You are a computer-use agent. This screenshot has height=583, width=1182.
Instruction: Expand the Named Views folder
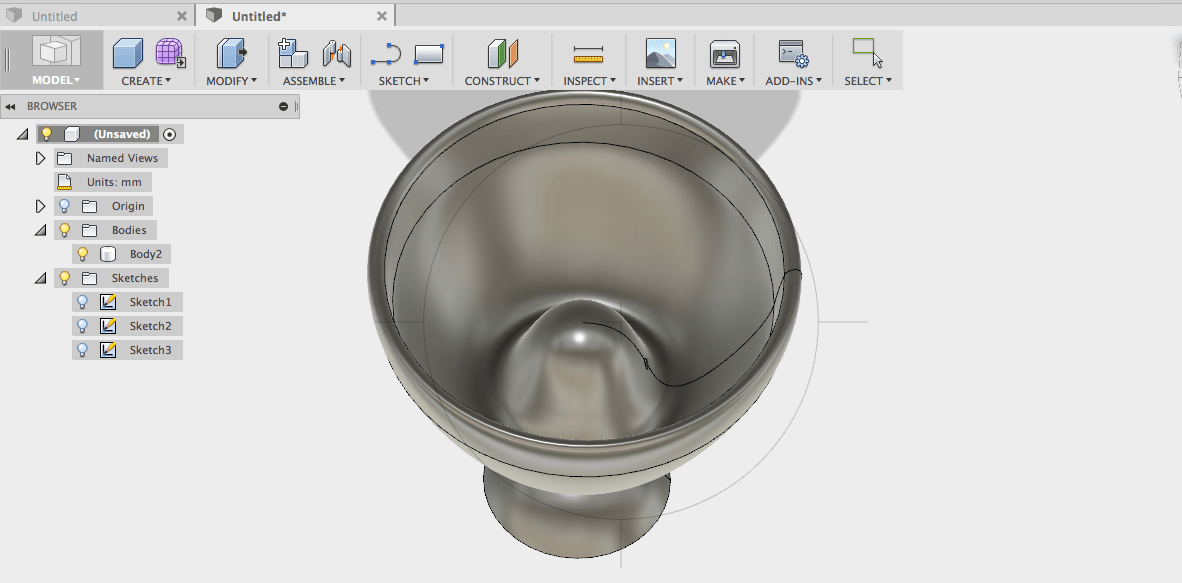[x=41, y=158]
